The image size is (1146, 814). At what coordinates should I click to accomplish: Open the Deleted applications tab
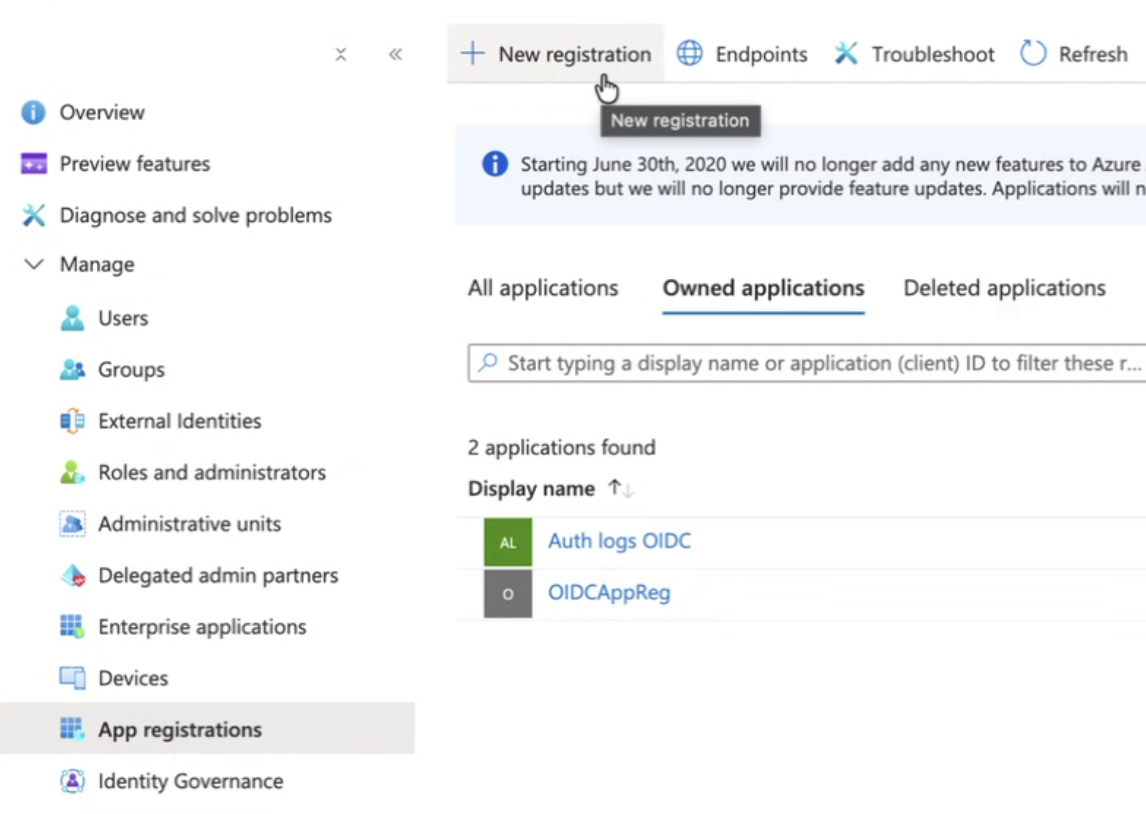1004,287
